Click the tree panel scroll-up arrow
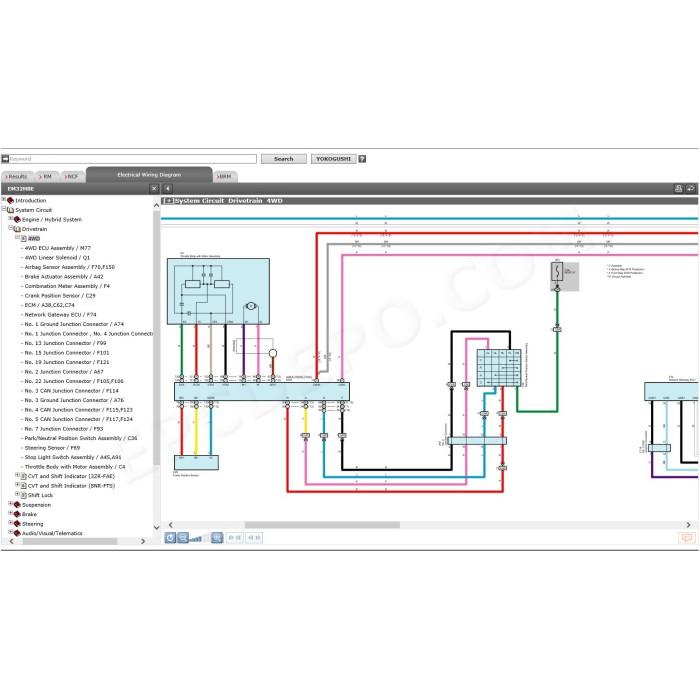This screenshot has width=700, height=700. coord(157,206)
